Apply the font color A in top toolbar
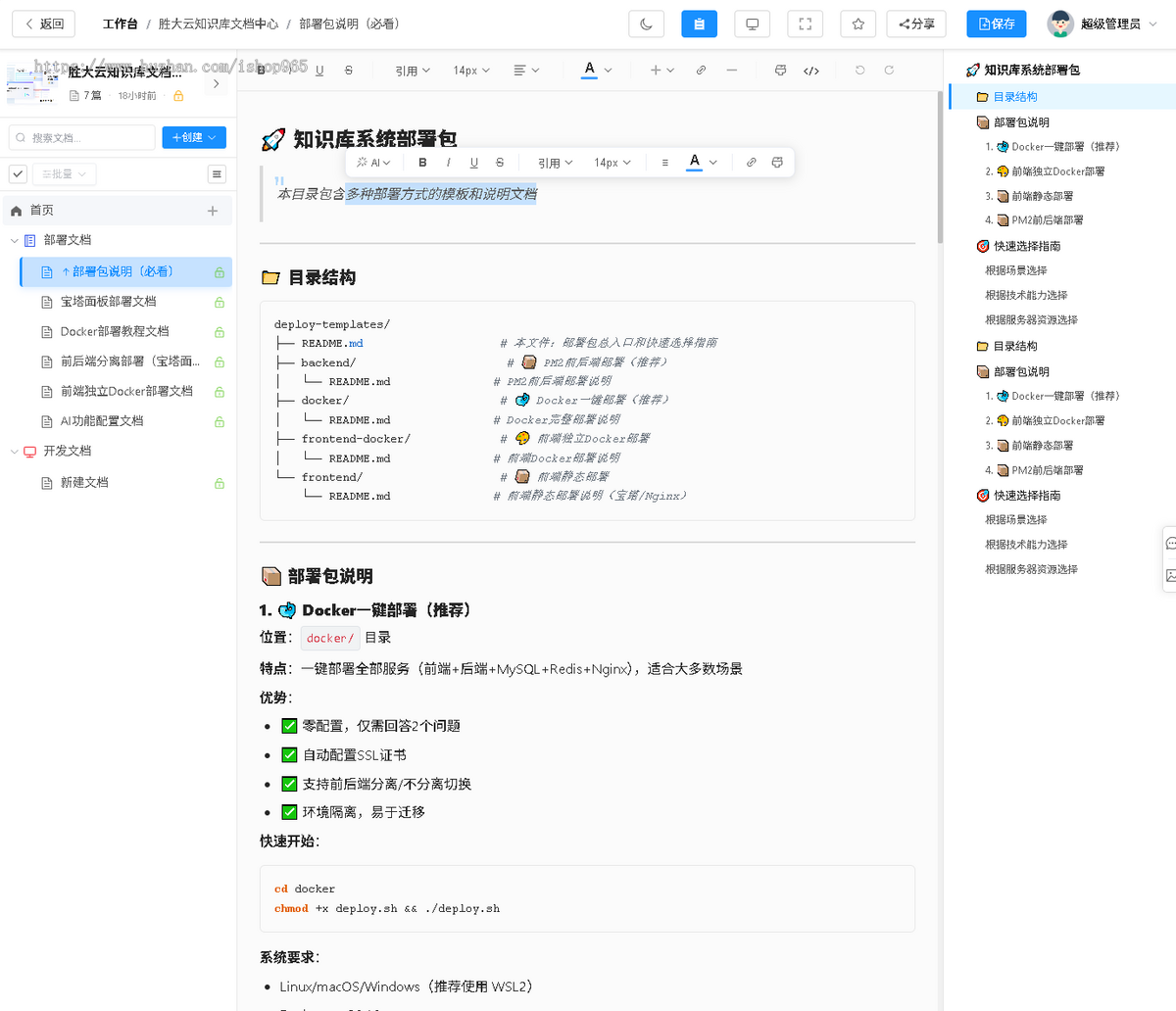1176x1011 pixels. [589, 70]
